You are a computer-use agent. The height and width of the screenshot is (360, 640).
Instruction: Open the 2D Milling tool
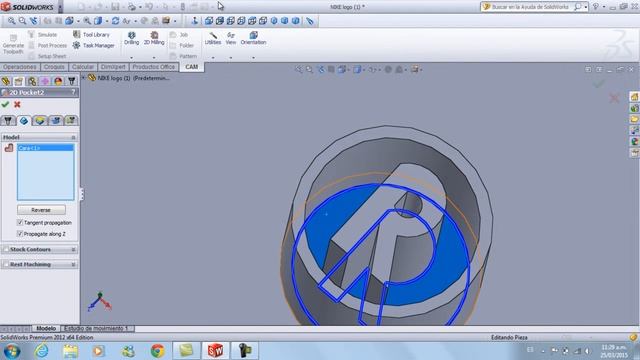coord(154,38)
